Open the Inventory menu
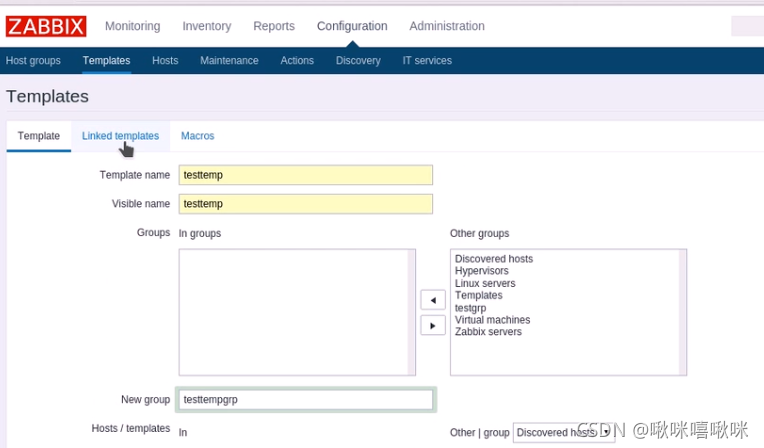Image resolution: width=764 pixels, height=448 pixels. [x=207, y=26]
